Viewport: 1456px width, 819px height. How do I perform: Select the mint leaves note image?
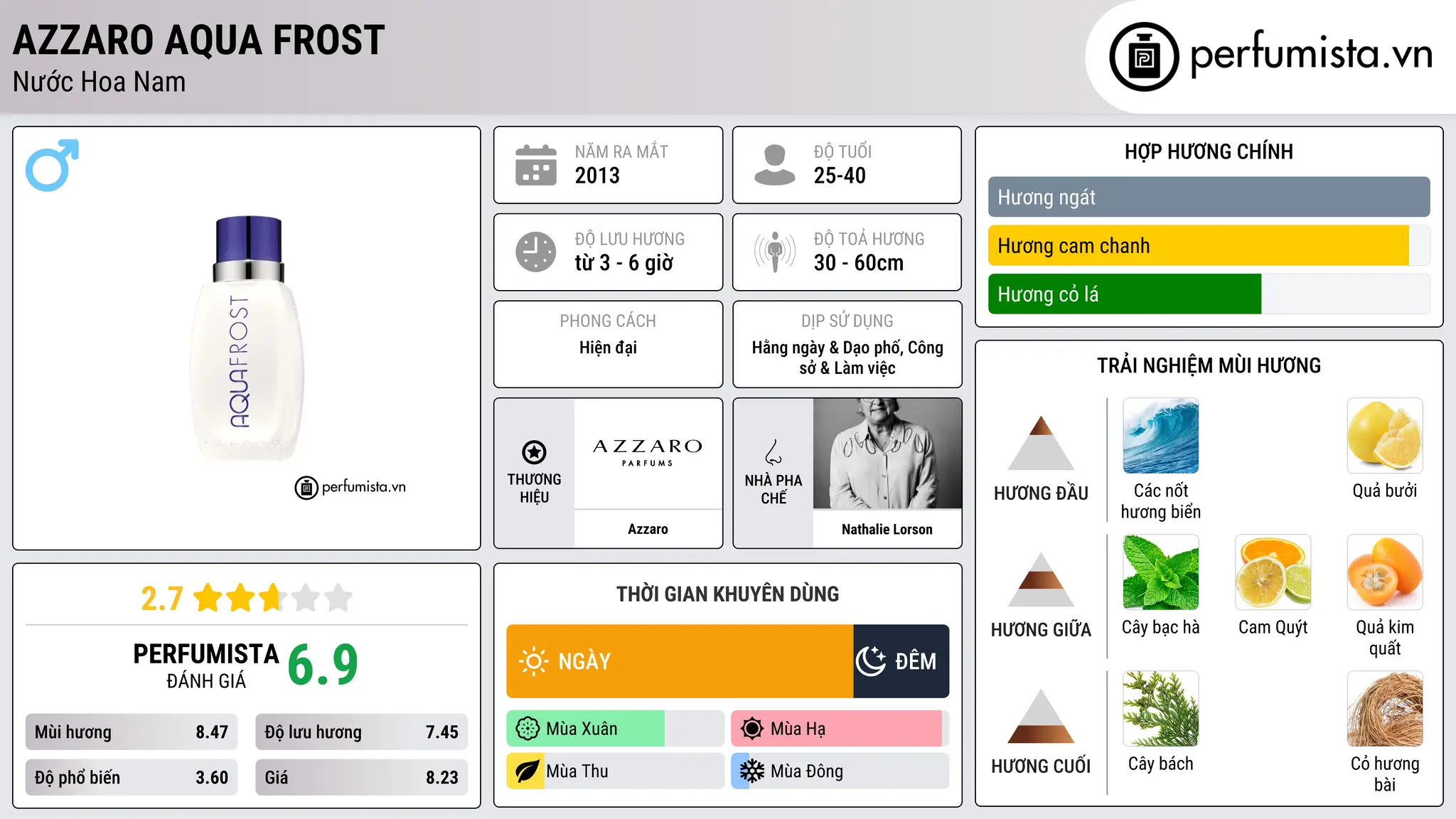[1161, 572]
